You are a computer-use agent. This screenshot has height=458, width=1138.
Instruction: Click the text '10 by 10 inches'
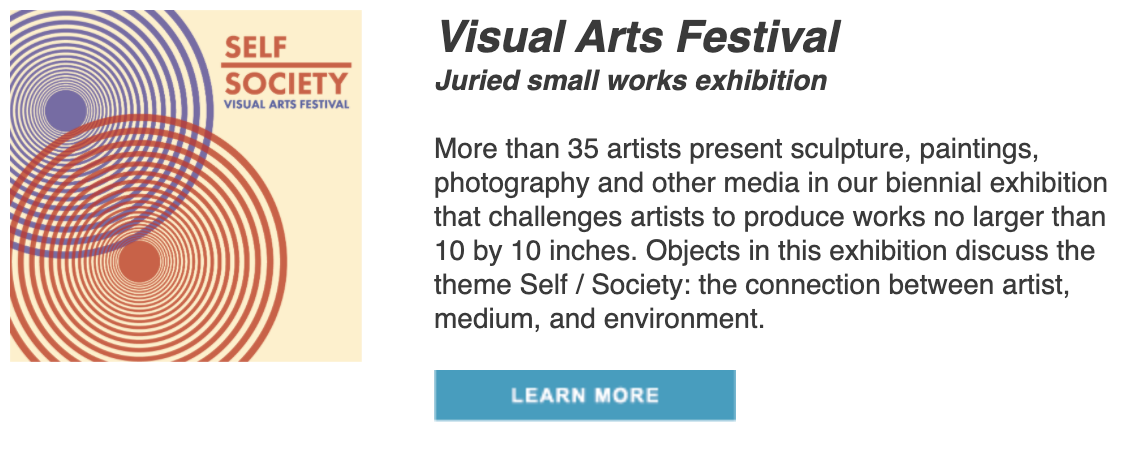coord(536,251)
